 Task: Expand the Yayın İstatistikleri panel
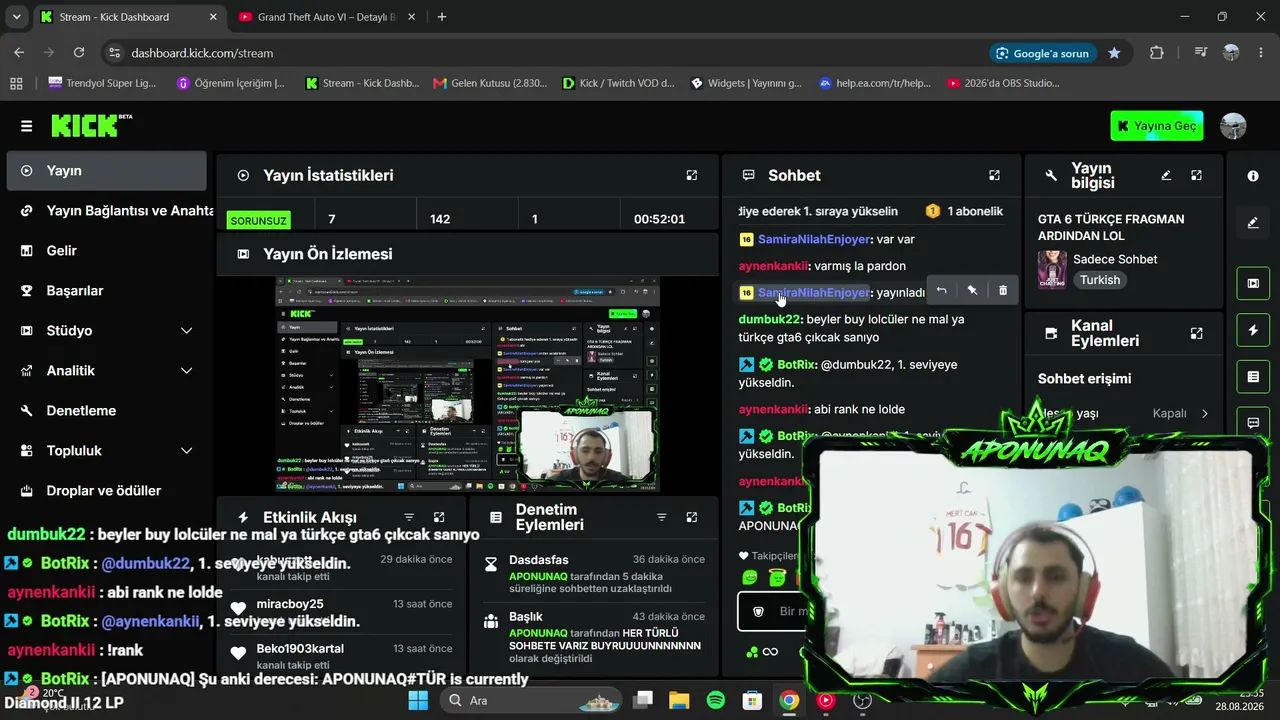tap(691, 175)
